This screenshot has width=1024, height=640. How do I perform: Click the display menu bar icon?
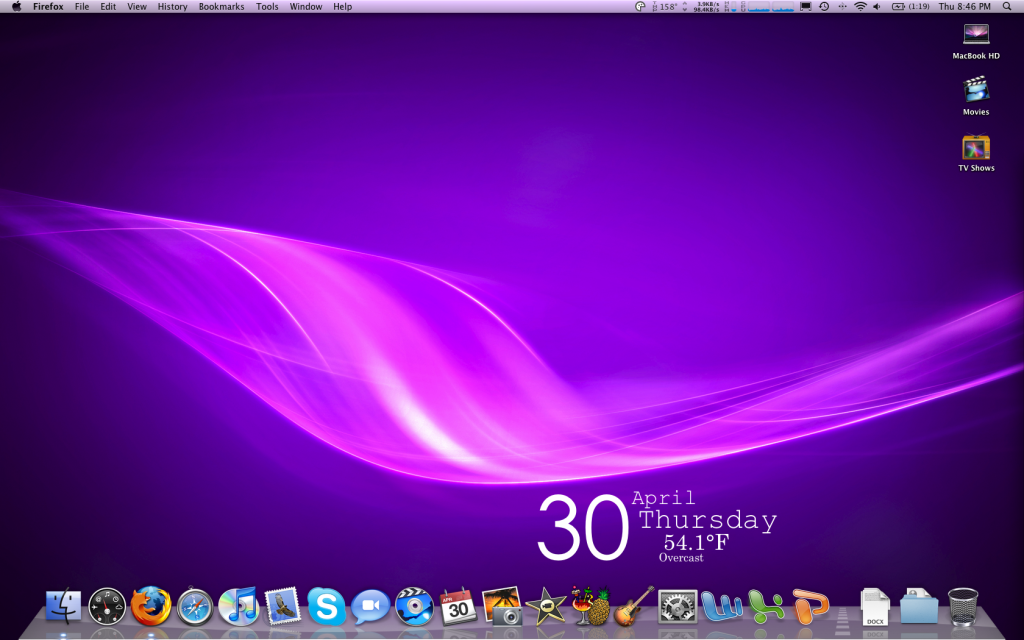(806, 7)
